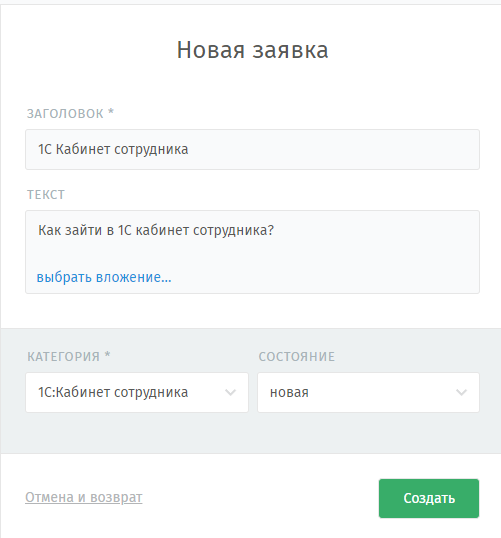
Task: Click the ЗАГОЛОВОК field label
Action: [x=65, y=114]
